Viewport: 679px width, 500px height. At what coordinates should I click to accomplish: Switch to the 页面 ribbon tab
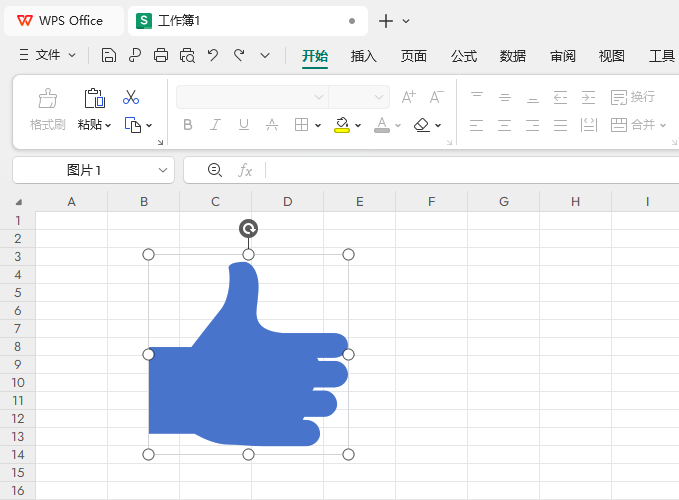point(414,56)
